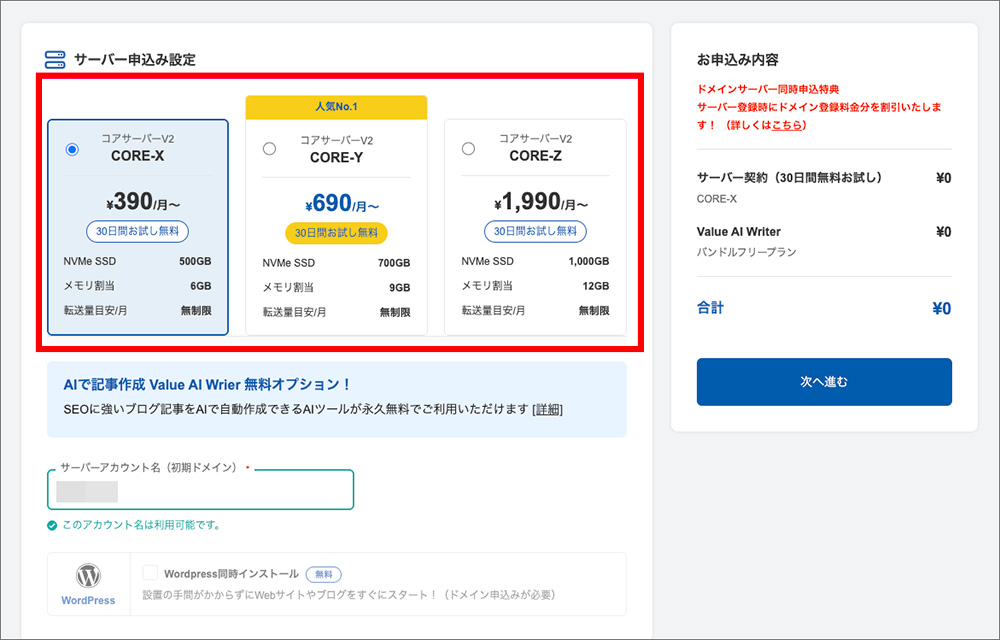Click the 合計 label in the summary
1000x640 pixels.
click(710, 308)
